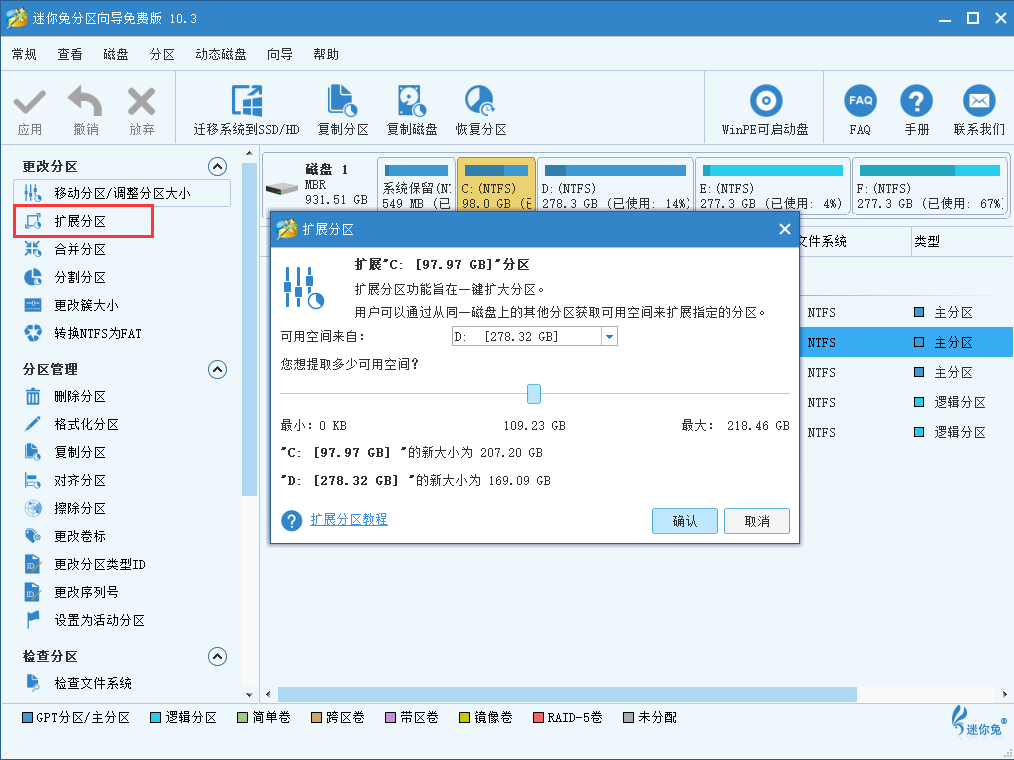Collapse the 检查分区 section chevron
The width and height of the screenshot is (1014, 760).
[217, 657]
